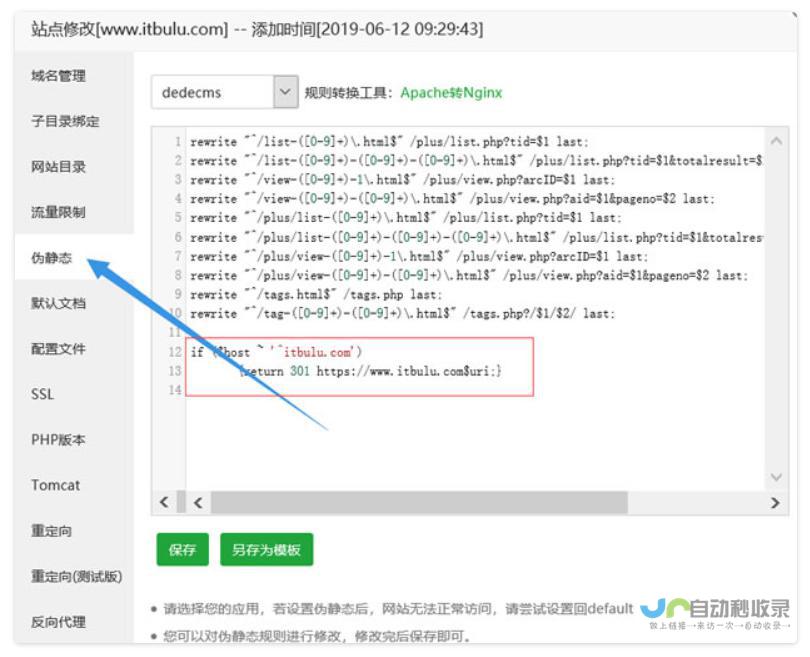Open the 重定向 tab
The width and height of the screenshot is (810, 657).
point(51,530)
